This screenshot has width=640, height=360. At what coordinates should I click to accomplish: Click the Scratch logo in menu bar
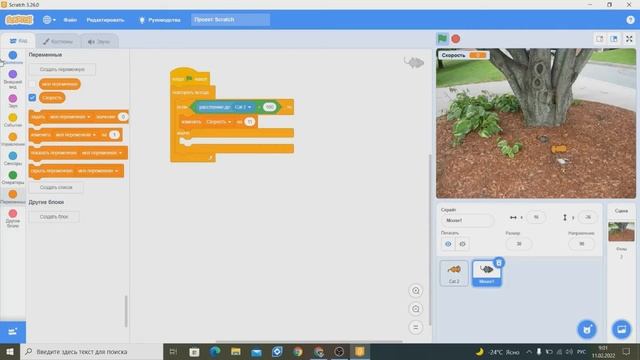[x=19, y=20]
